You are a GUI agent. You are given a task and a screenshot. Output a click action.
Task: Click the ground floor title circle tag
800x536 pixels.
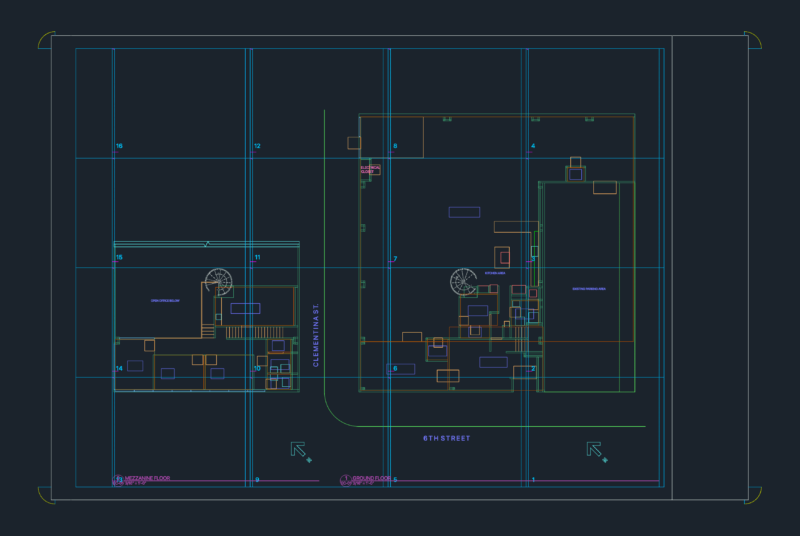[345, 480]
